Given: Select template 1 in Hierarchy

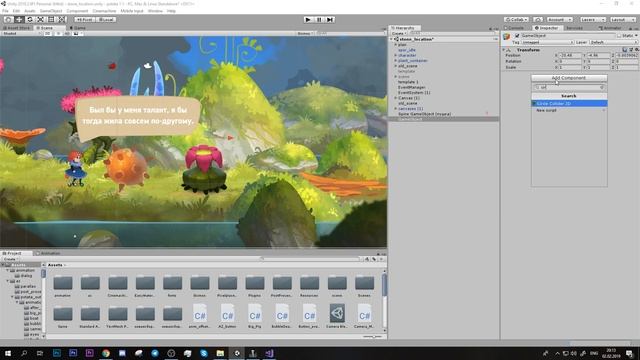Looking at the screenshot, I should point(408,82).
